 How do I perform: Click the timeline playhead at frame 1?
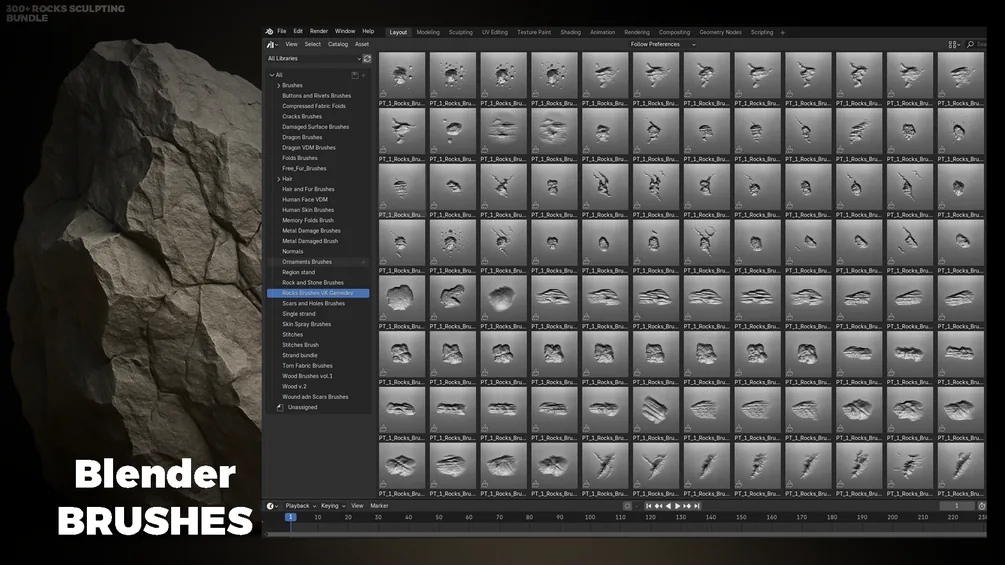tap(290, 517)
